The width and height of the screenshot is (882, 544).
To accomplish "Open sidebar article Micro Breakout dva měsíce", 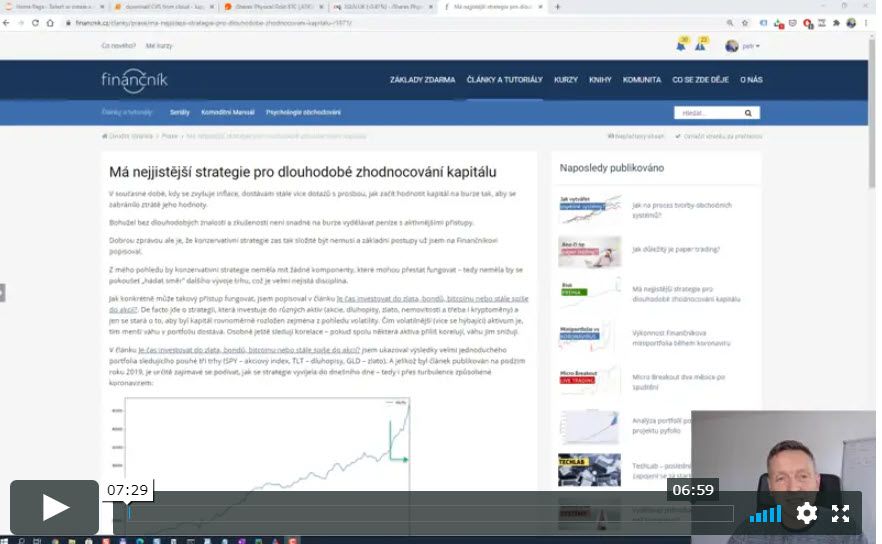I will tap(678, 382).
